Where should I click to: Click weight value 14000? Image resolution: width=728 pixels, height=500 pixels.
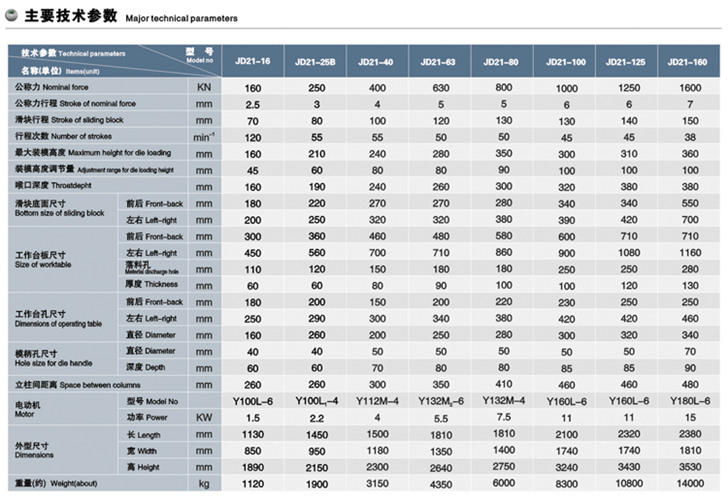pos(690,483)
